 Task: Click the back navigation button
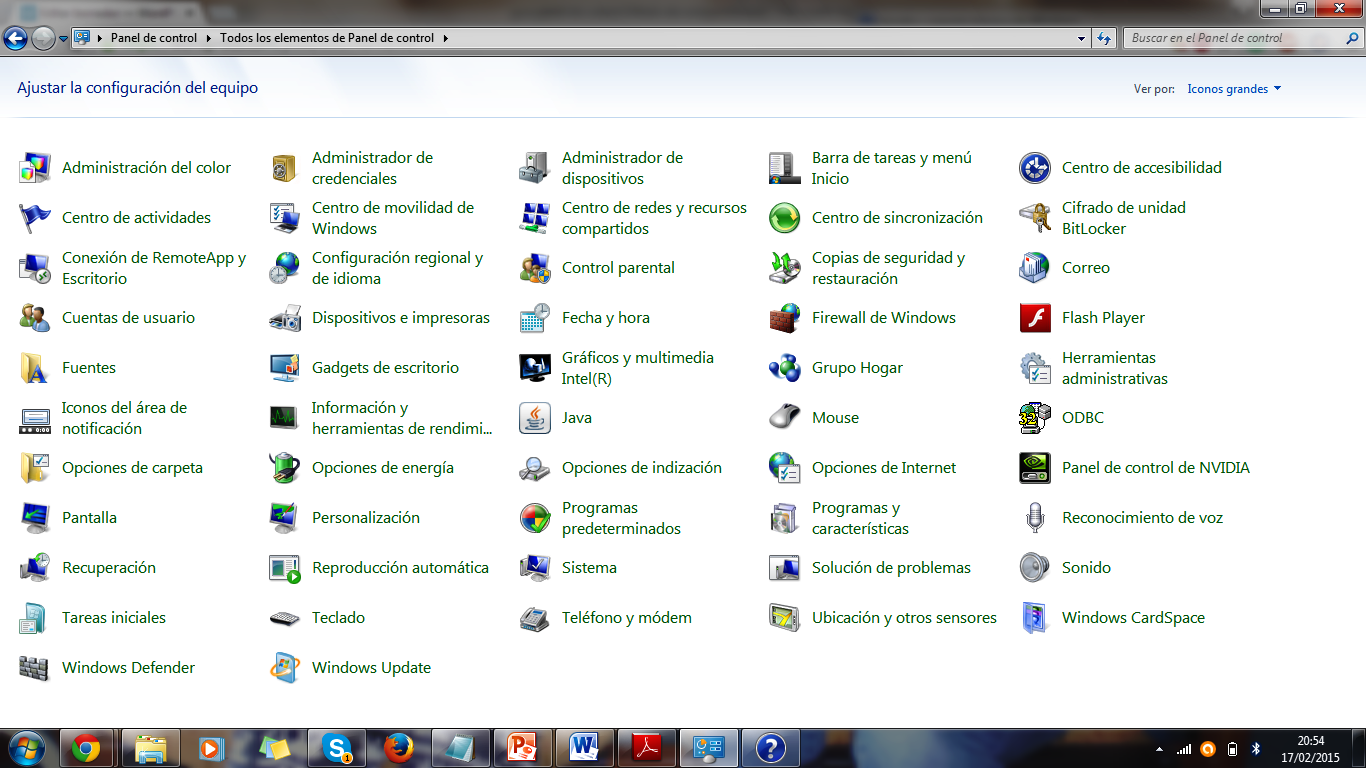click(x=17, y=38)
